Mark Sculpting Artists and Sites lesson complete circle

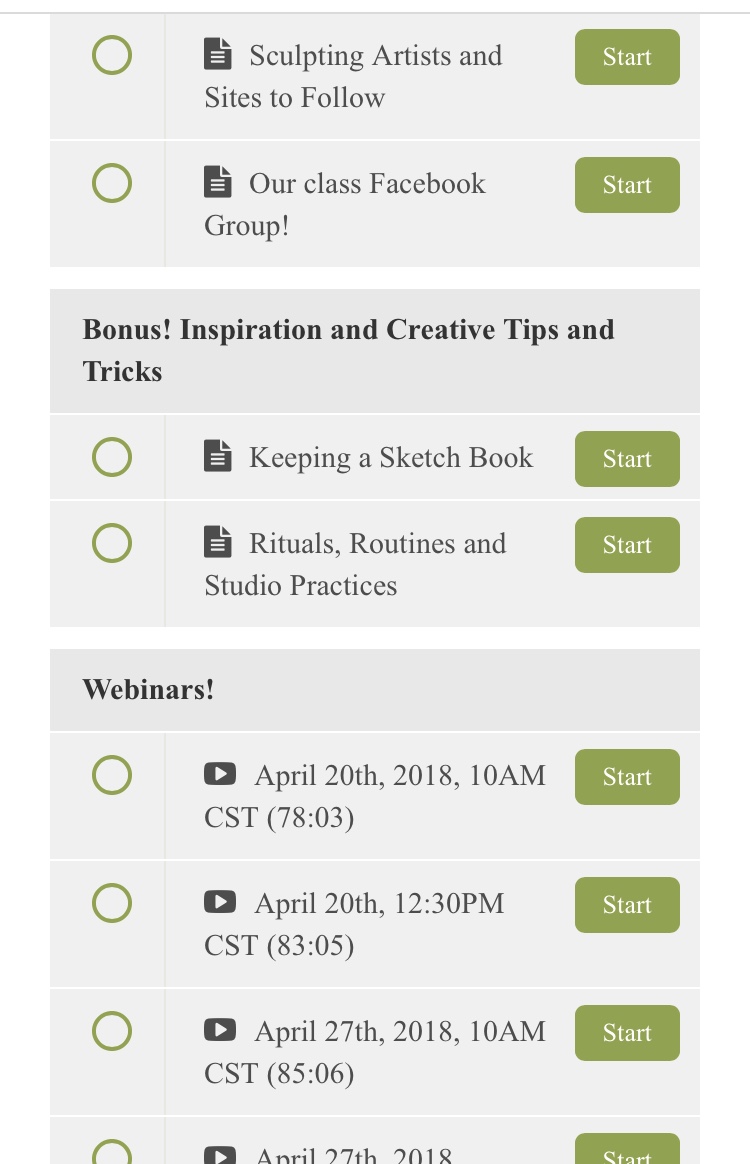(112, 55)
